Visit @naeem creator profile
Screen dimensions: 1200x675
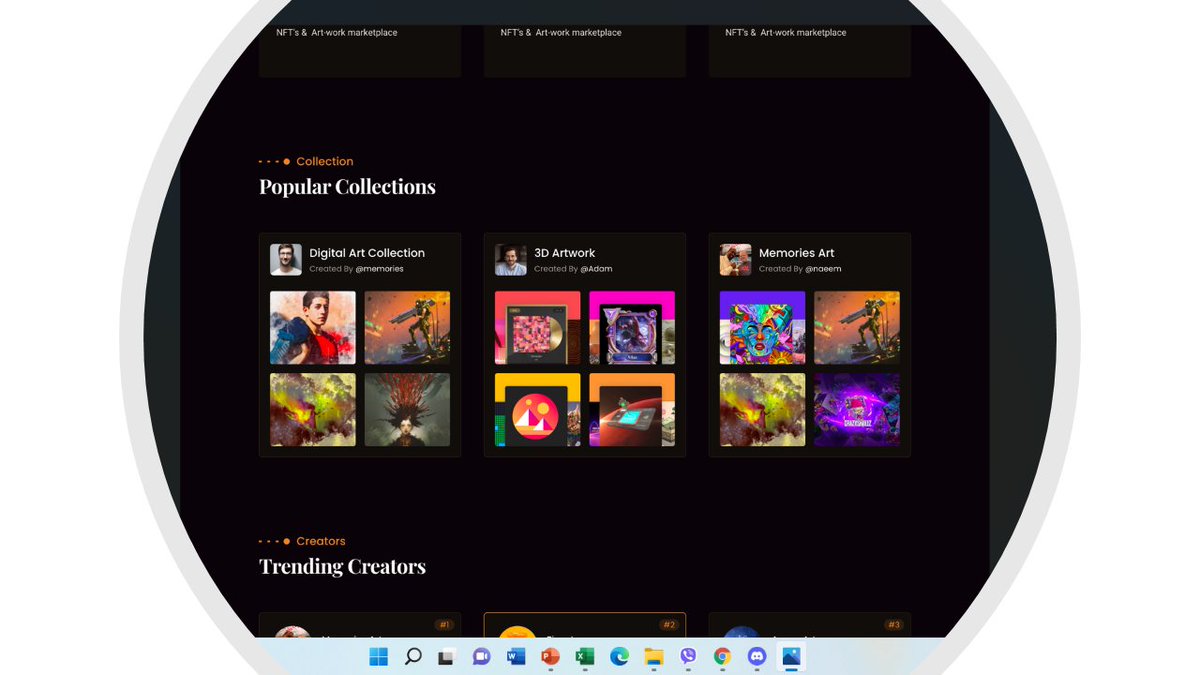coord(823,269)
